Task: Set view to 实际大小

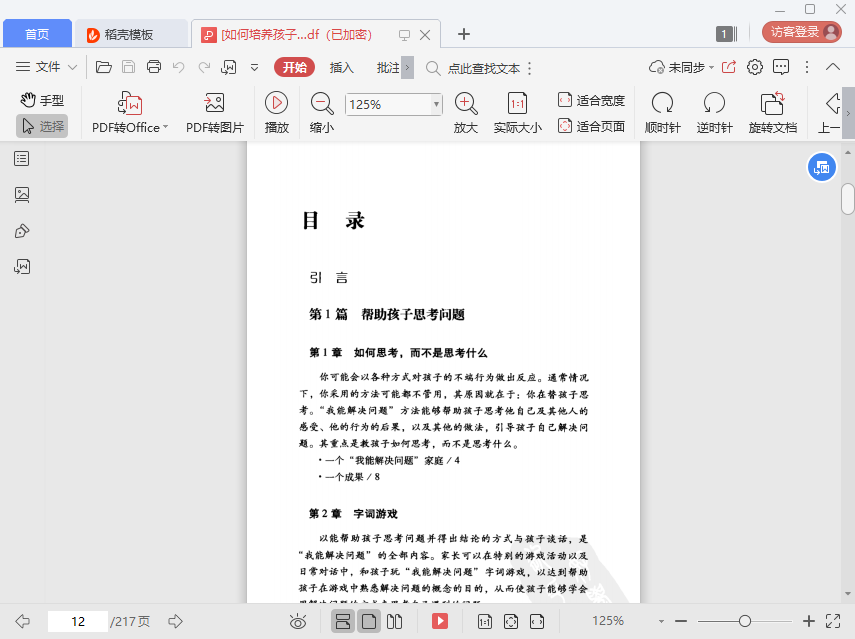Action: coord(517,112)
